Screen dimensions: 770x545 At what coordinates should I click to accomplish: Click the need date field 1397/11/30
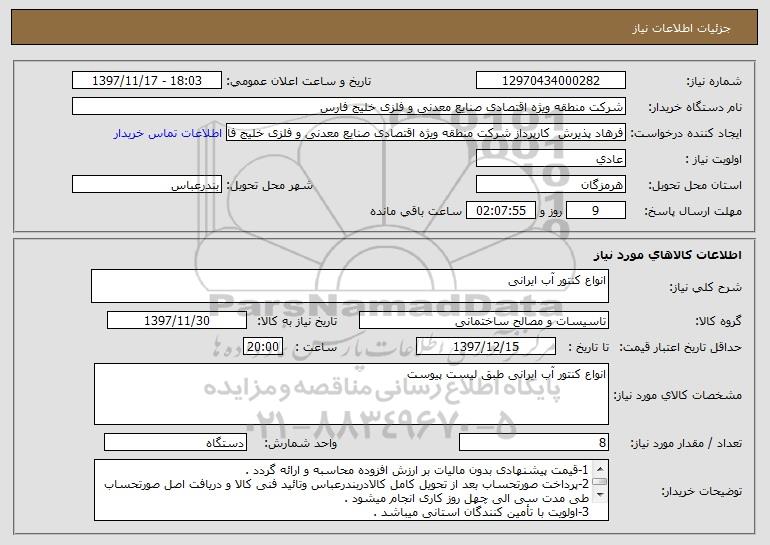coord(177,321)
